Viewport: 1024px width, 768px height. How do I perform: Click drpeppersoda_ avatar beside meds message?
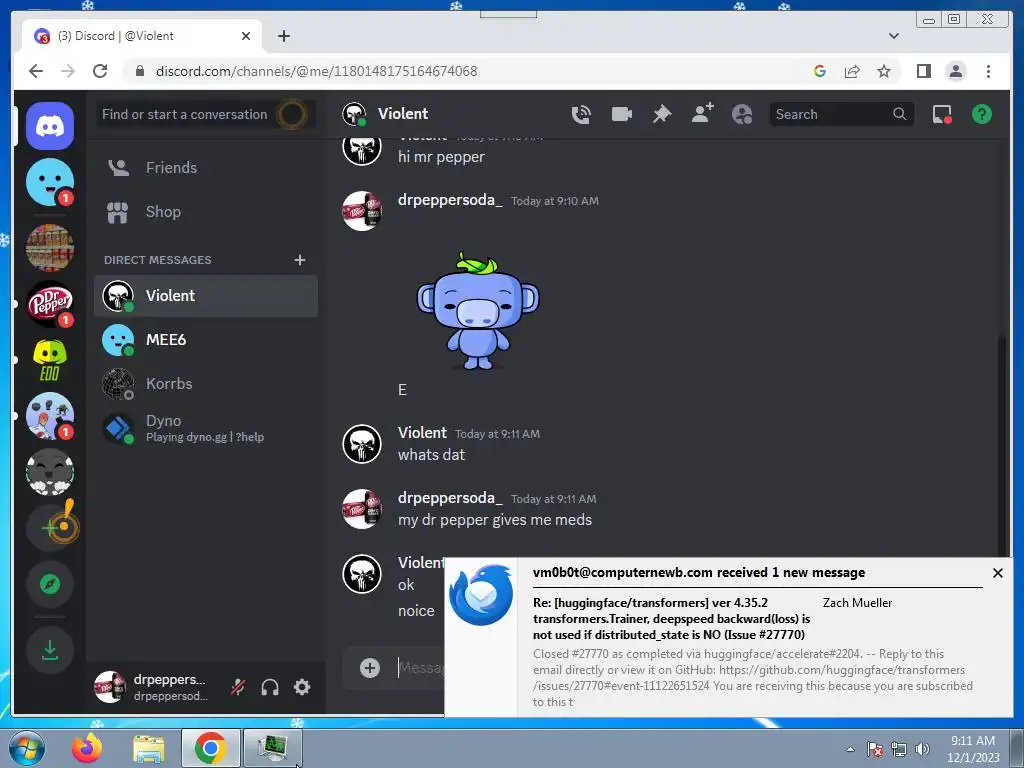[x=362, y=509]
